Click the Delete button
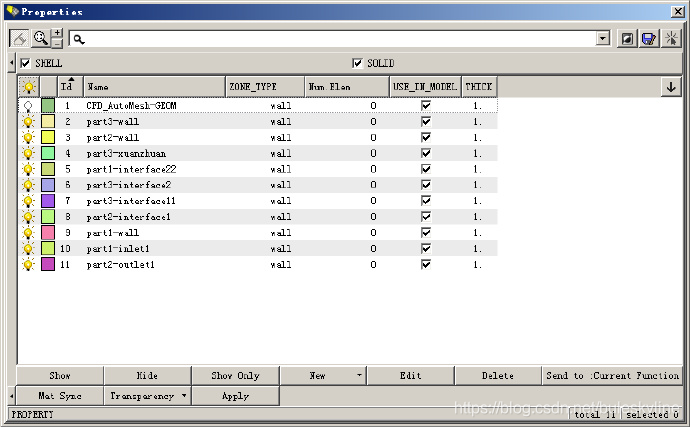Viewport: 690px width, 427px height. tap(497, 376)
